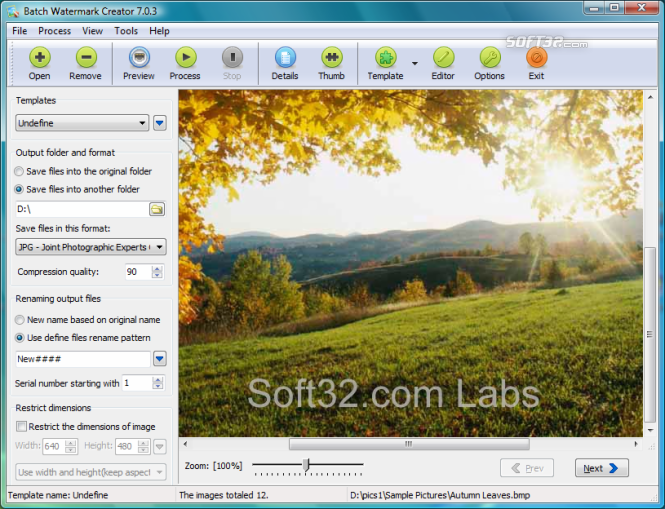Click the Prev image button
The height and width of the screenshot is (509, 665).
(x=527, y=468)
